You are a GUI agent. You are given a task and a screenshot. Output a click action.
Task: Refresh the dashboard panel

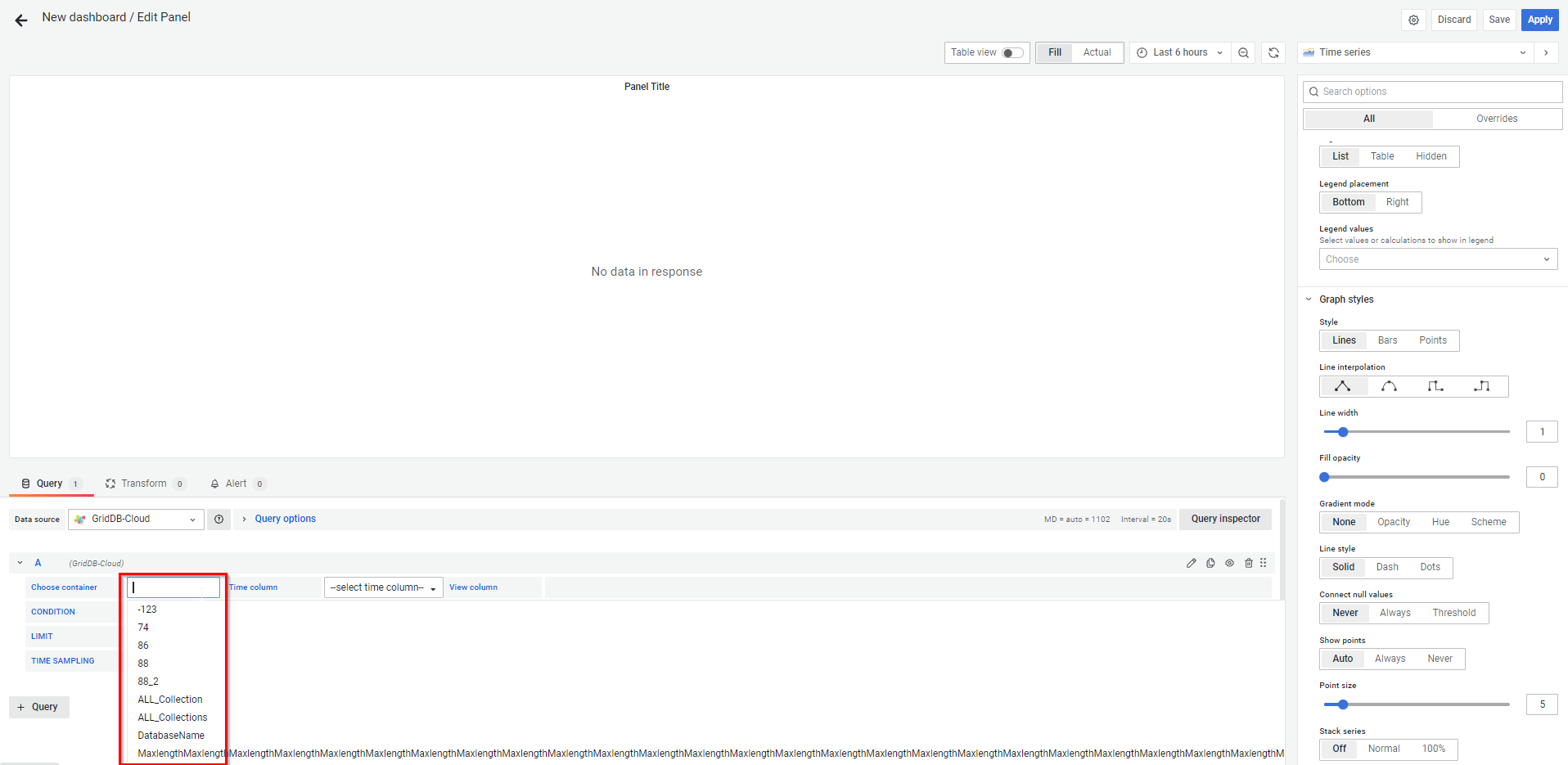(x=1273, y=52)
